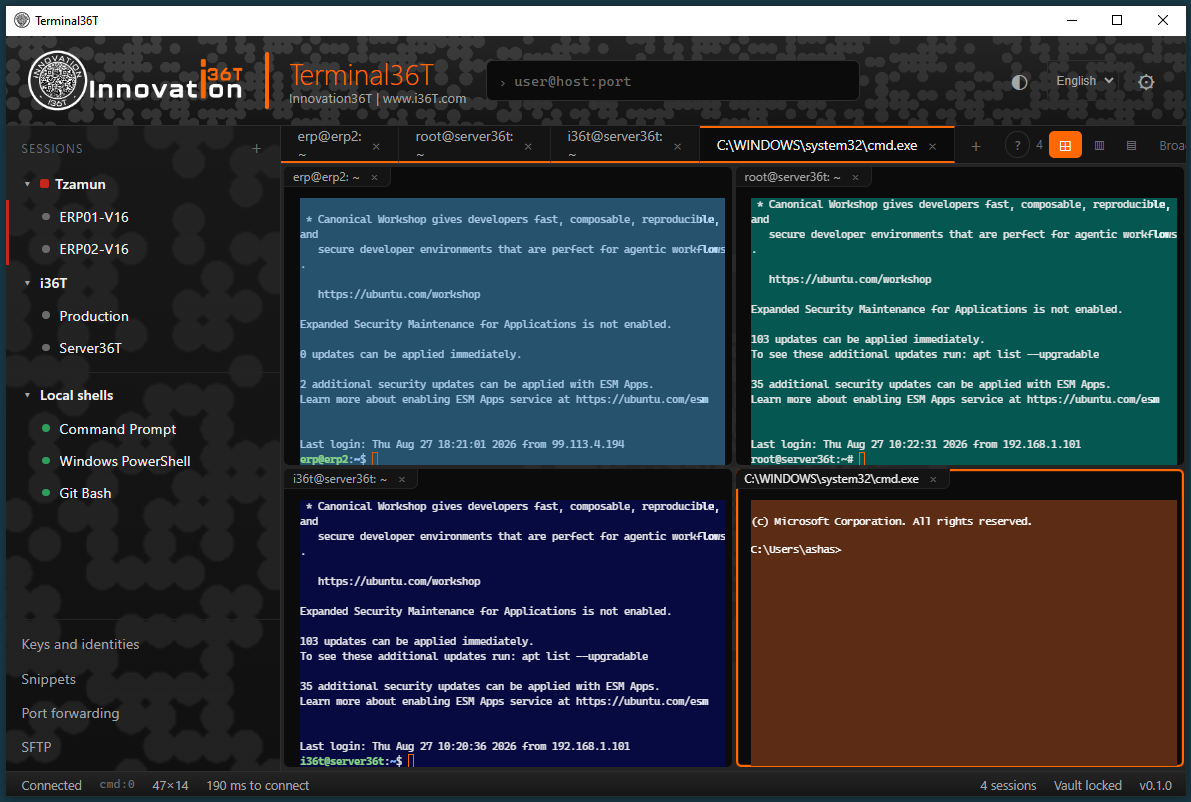Close the erp@erp2 top tab
The height and width of the screenshot is (802, 1191).
[376, 147]
